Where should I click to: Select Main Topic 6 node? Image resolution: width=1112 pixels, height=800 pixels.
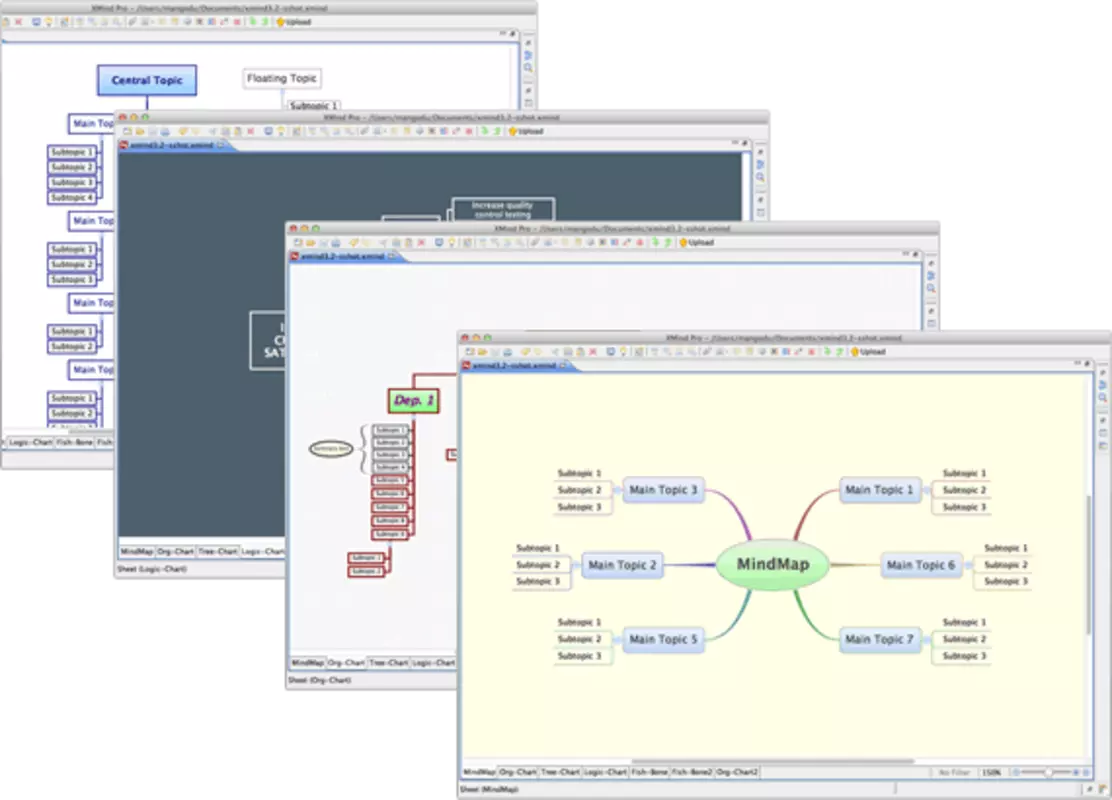(x=921, y=565)
